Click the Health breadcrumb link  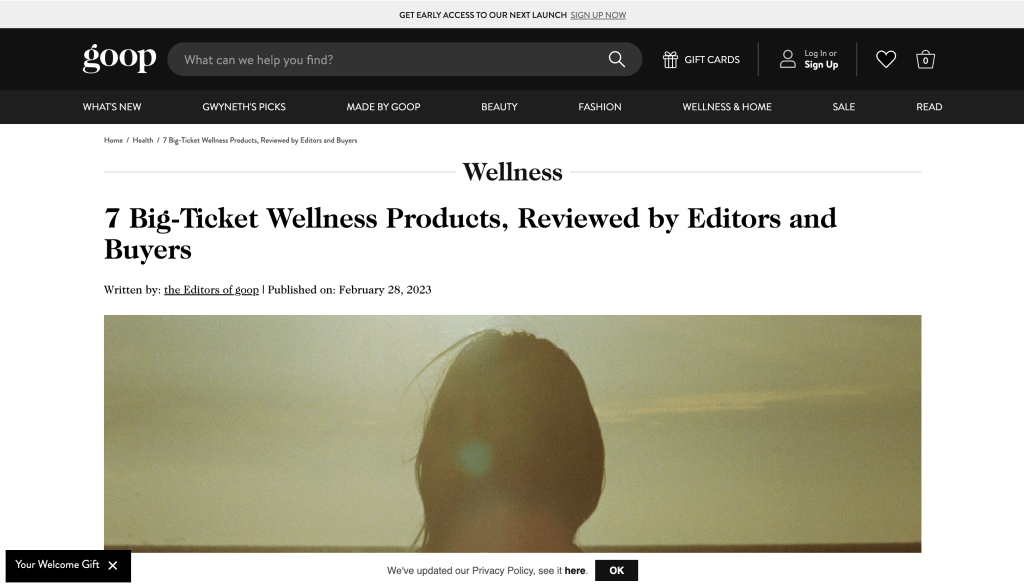142,140
